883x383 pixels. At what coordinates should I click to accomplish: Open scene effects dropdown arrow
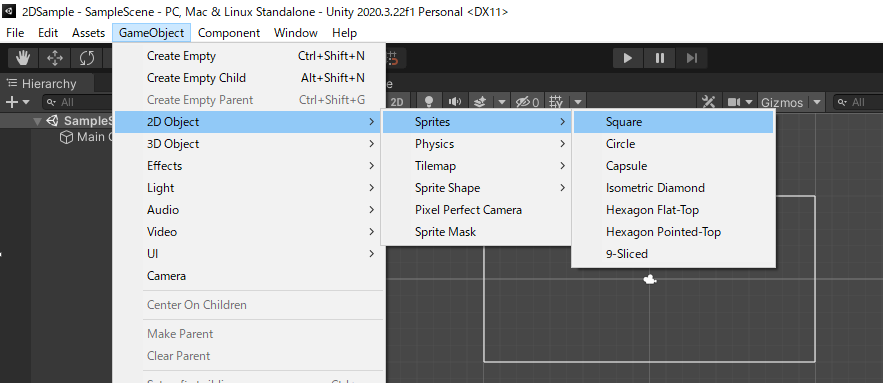(502, 102)
